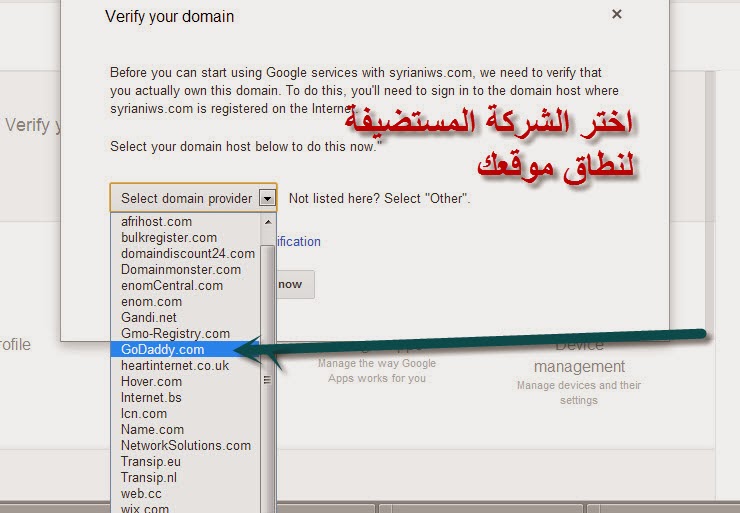This screenshot has width=740, height=513.
Task: Select Internet.bs in the provider list
Action: click(185, 398)
